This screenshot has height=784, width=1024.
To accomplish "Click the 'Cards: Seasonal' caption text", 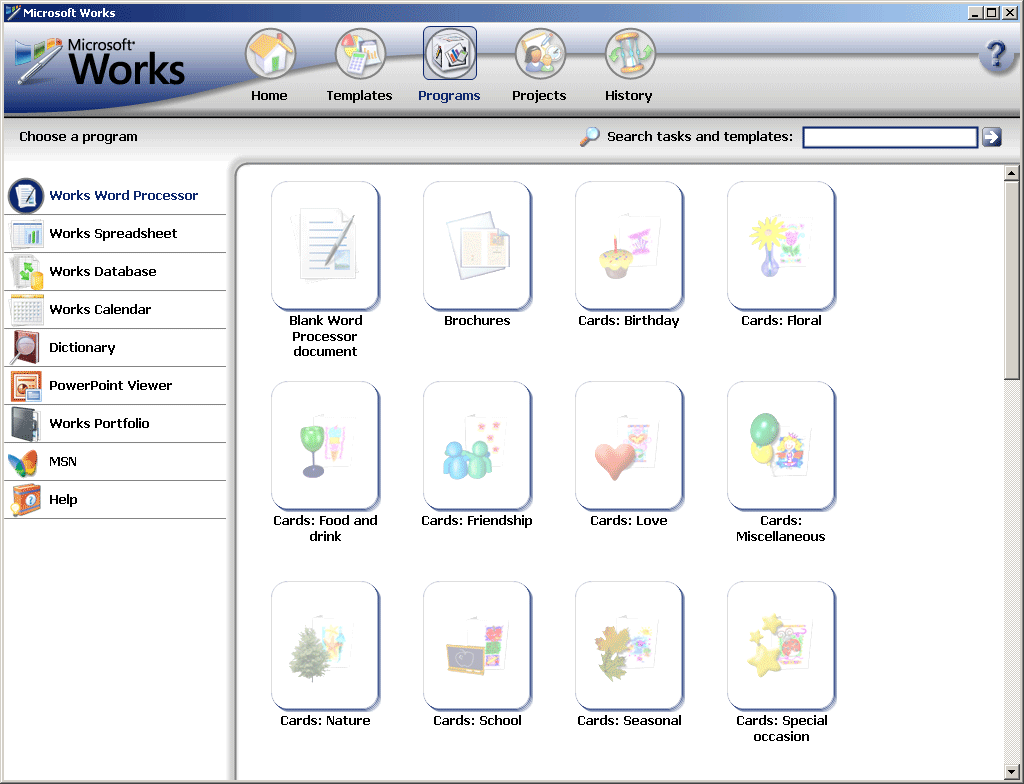I will [x=629, y=721].
